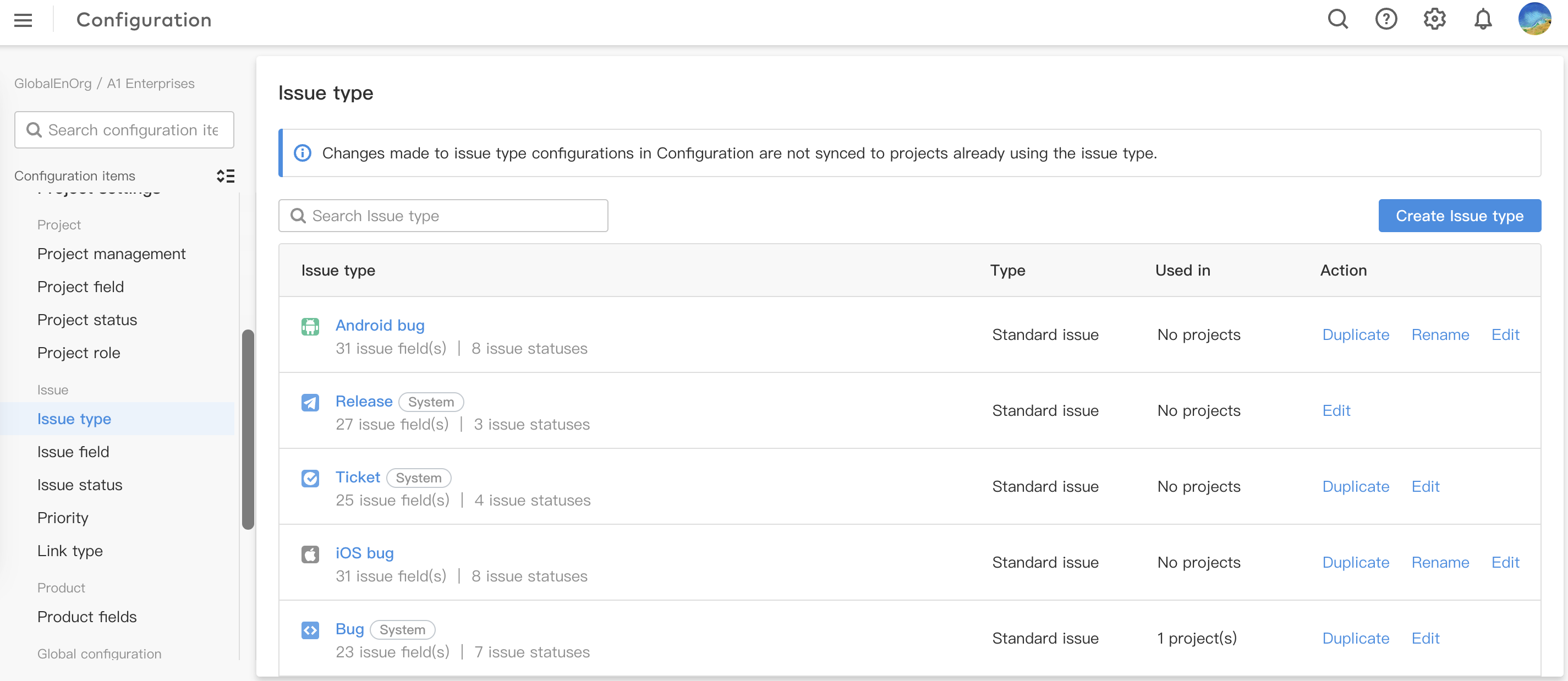This screenshot has width=1568, height=681.
Task: Open the Ticket issue type link
Action: 357,477
